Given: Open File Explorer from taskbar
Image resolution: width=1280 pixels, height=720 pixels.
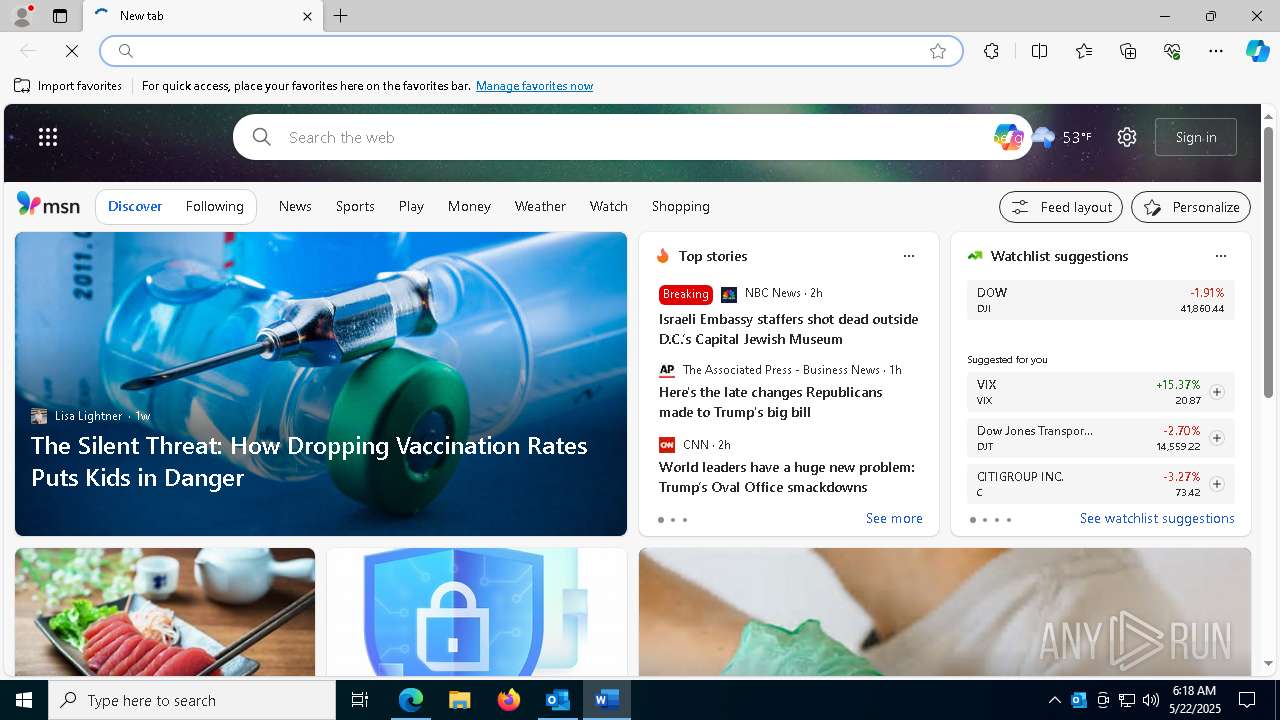Looking at the screenshot, I should coord(459,700).
